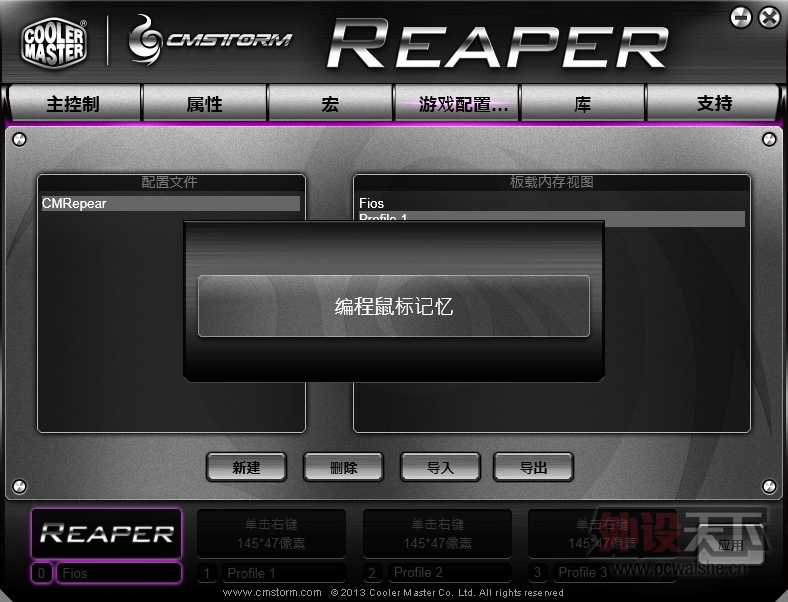Click profile number 1 box
Image resolution: width=788 pixels, height=602 pixels.
tap(207, 573)
